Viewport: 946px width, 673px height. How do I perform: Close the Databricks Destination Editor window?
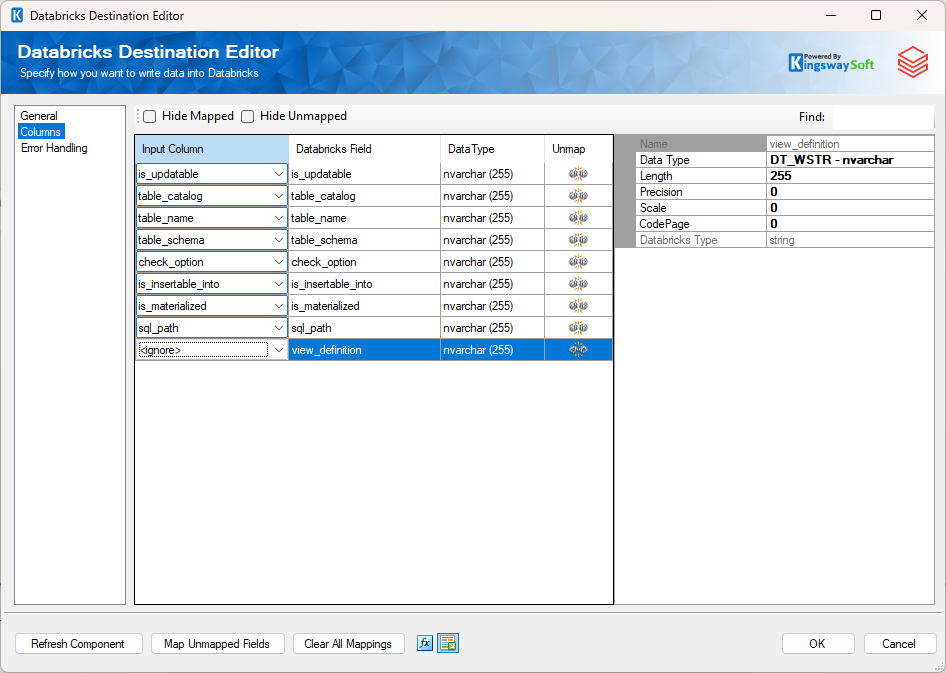[922, 15]
